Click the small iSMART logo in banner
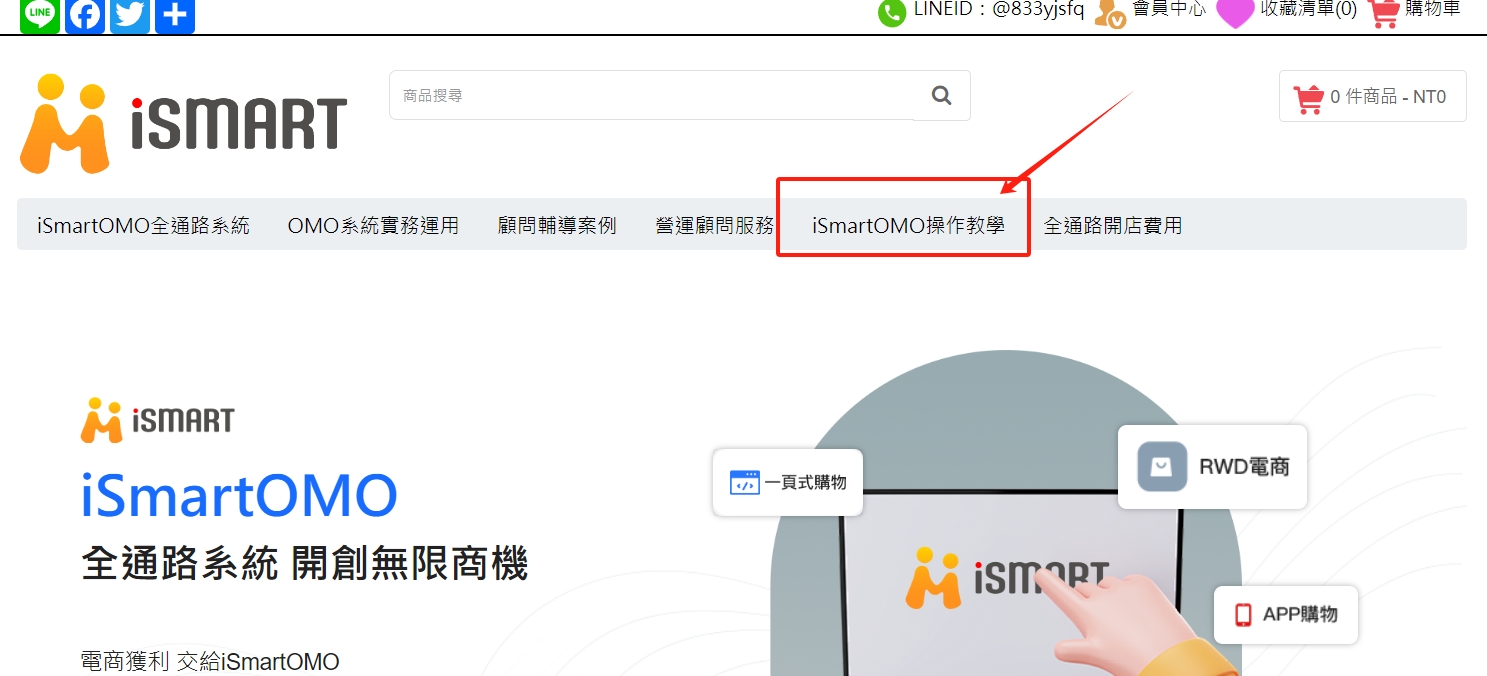The image size is (1487, 676). point(157,420)
